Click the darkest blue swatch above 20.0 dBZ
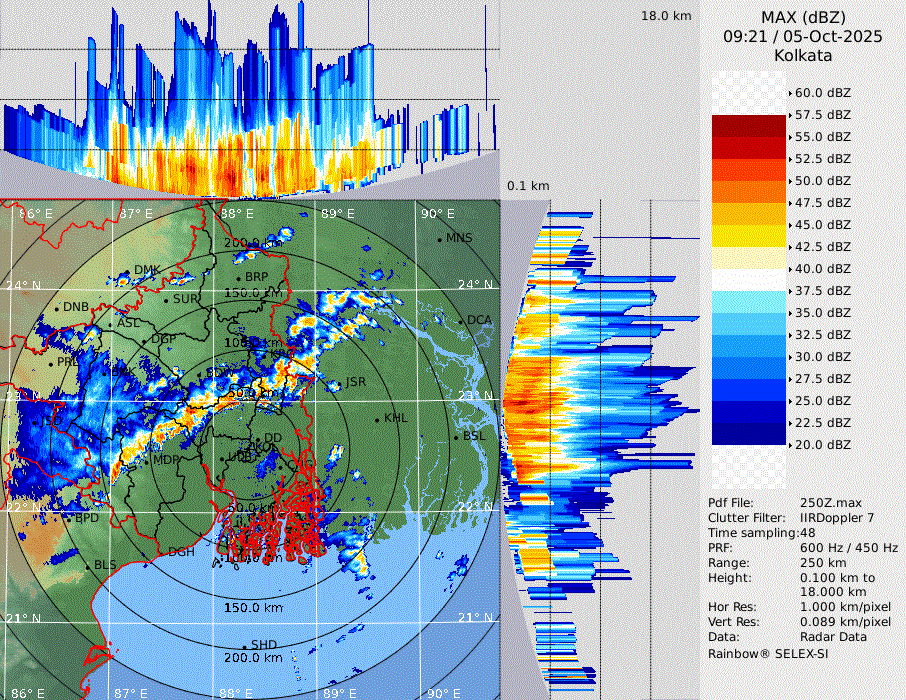Viewport: 906px width, 700px height. point(749,433)
